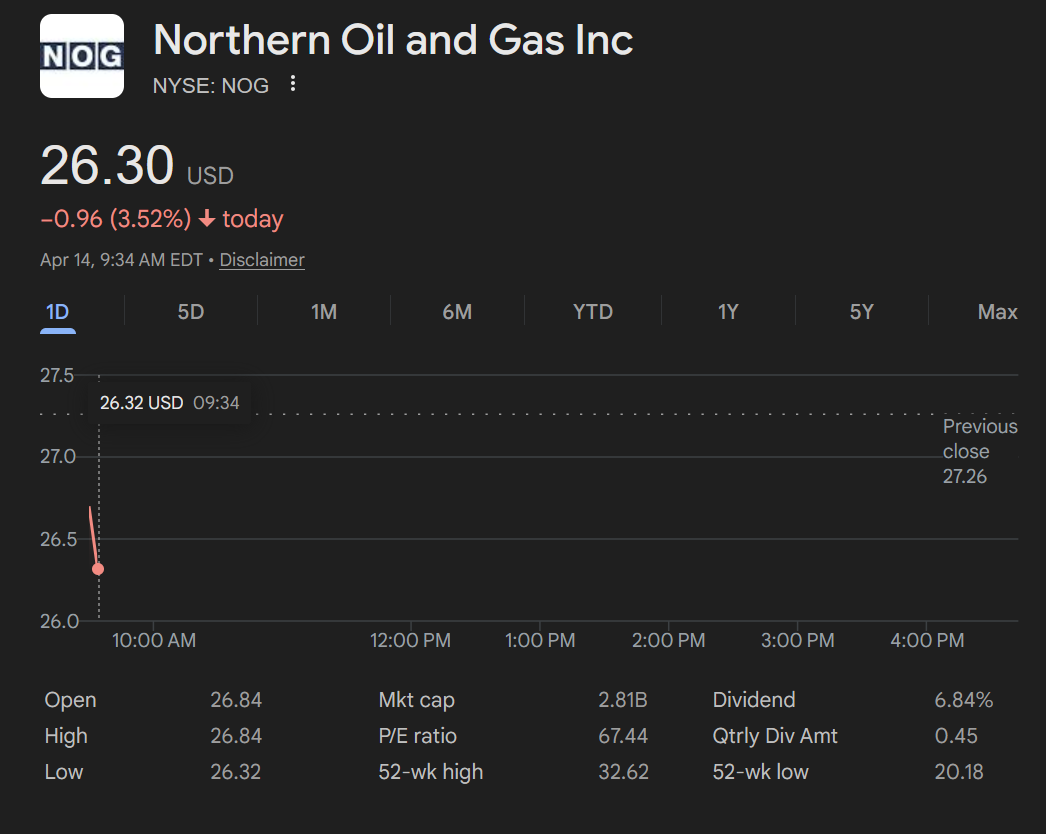Viewport: 1046px width, 834px height.
Task: Open the Disclaimer link
Action: (x=262, y=260)
